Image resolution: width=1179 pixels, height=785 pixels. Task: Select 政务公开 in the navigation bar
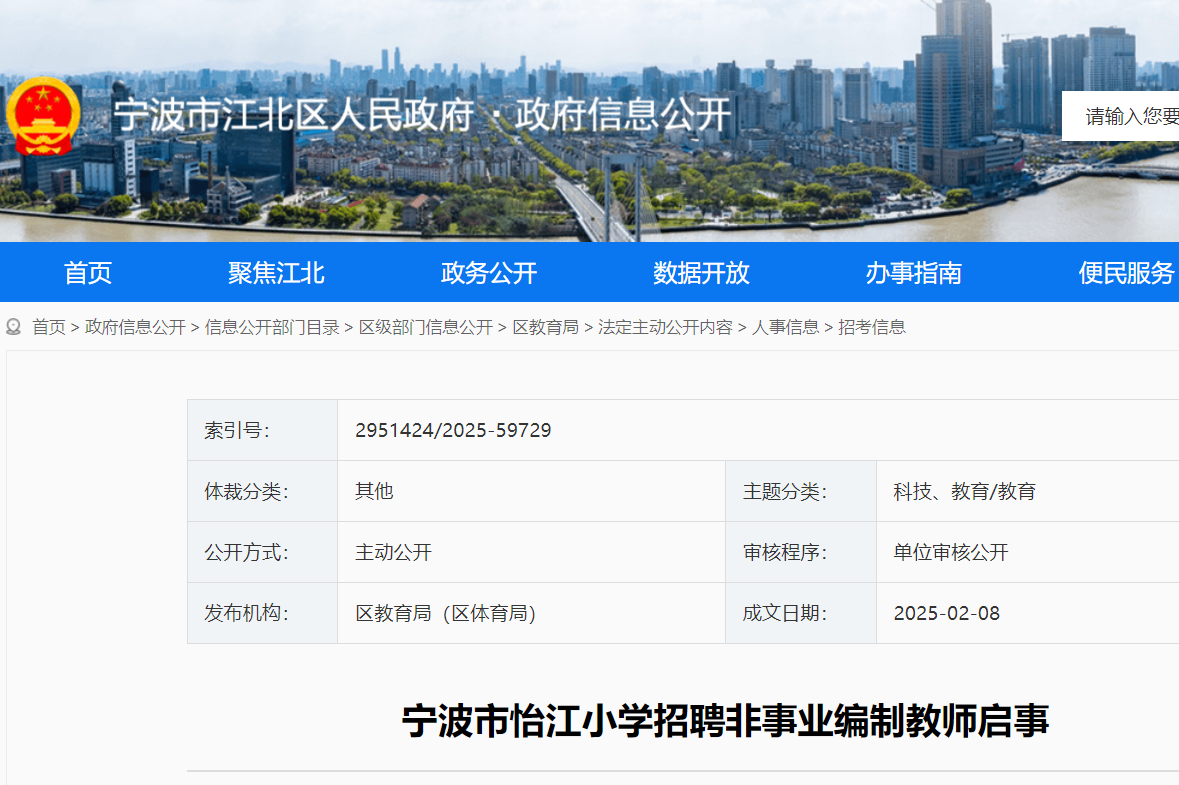click(489, 273)
